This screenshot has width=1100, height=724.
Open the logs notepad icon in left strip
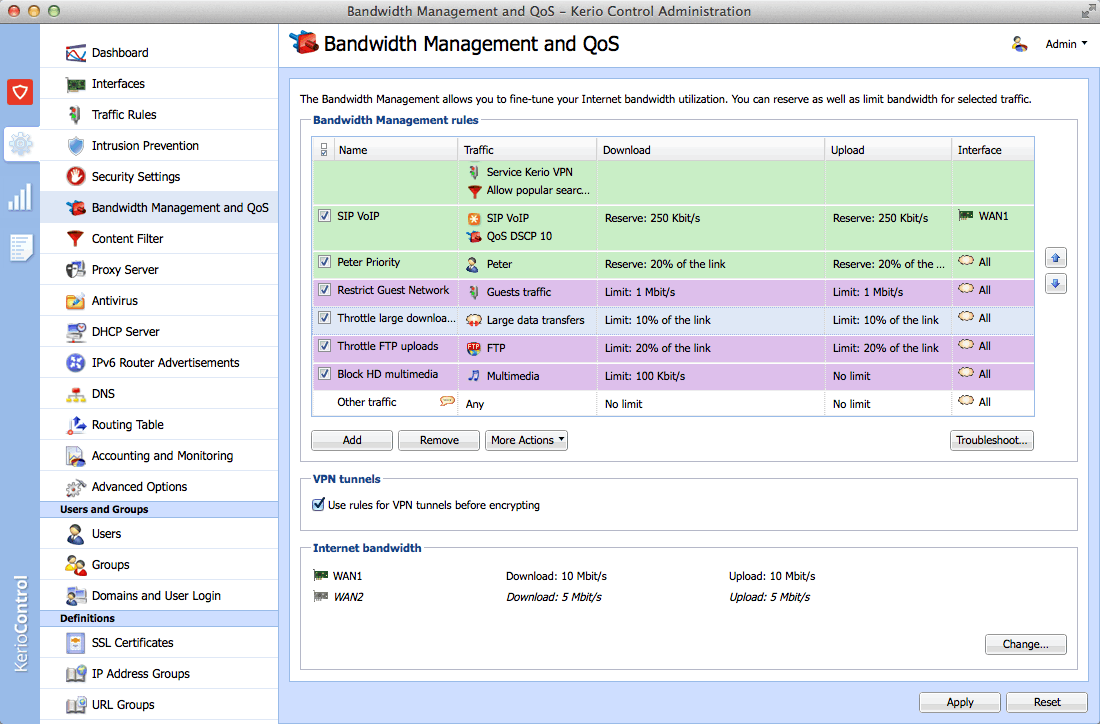pyautogui.click(x=20, y=248)
